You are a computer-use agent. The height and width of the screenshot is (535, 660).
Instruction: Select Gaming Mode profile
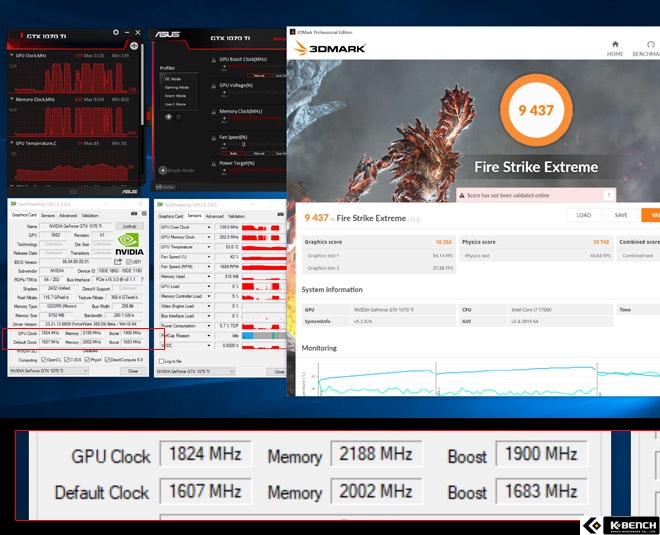point(177,88)
